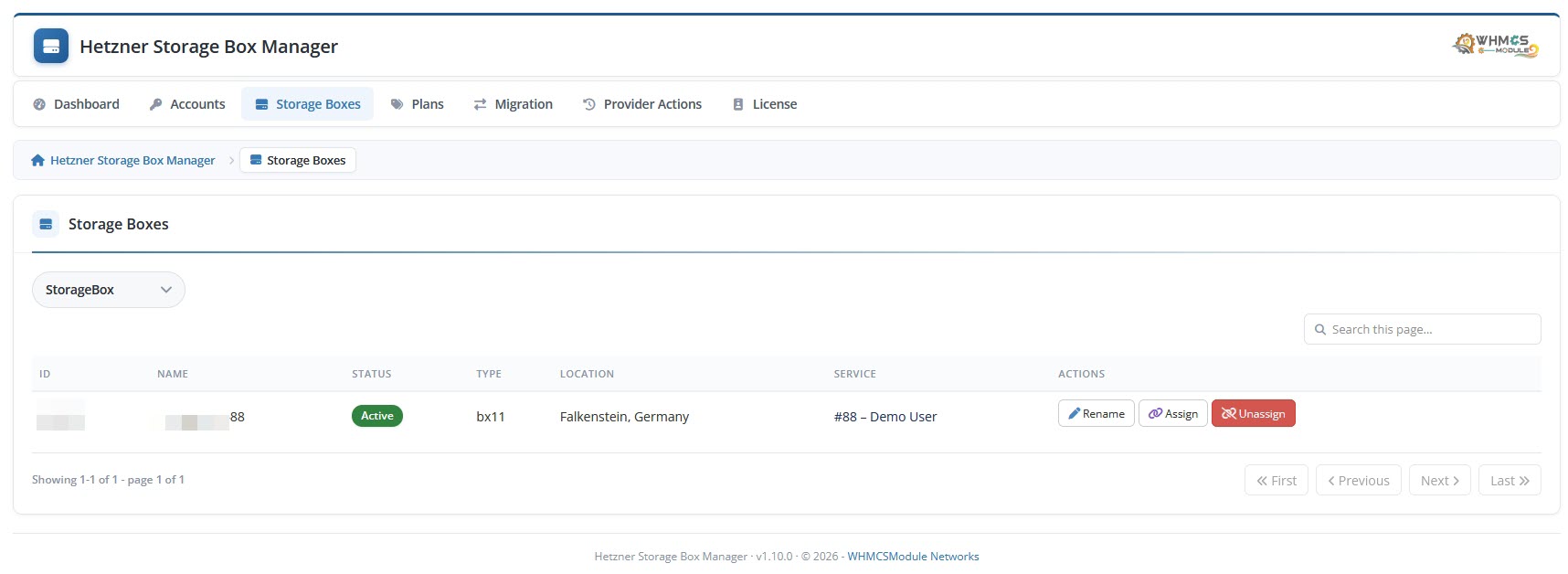Click the Migration arrows icon
1568x574 pixels.
tap(480, 104)
